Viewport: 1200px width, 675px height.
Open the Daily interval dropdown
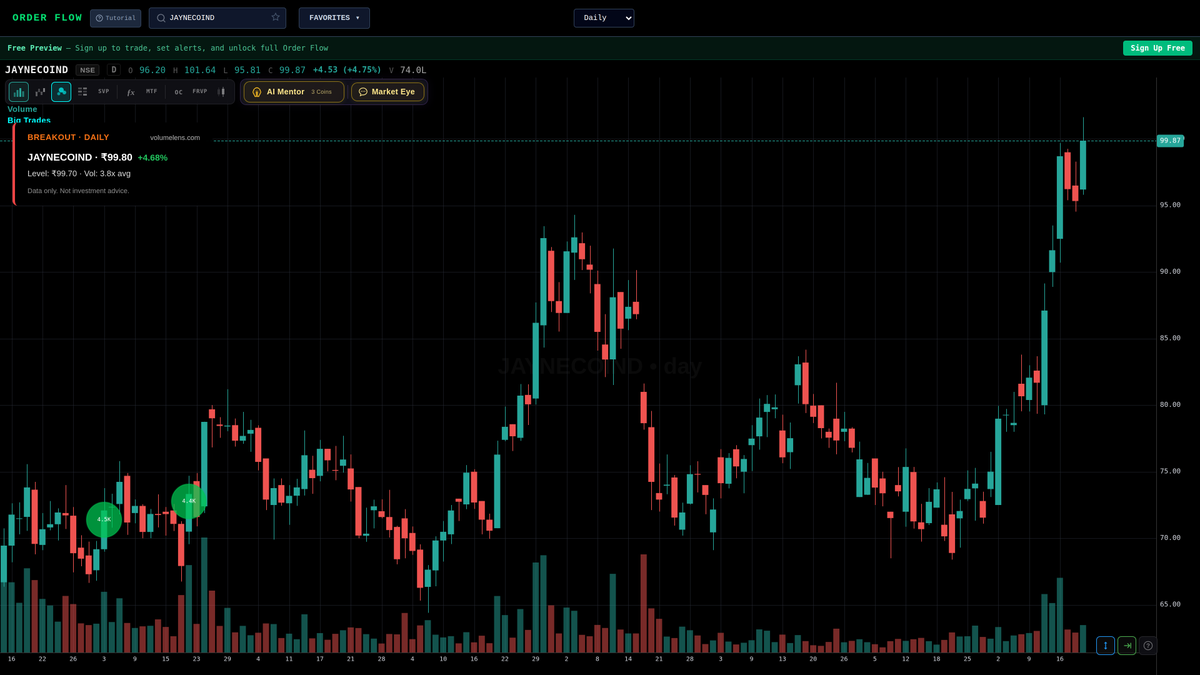coord(604,17)
